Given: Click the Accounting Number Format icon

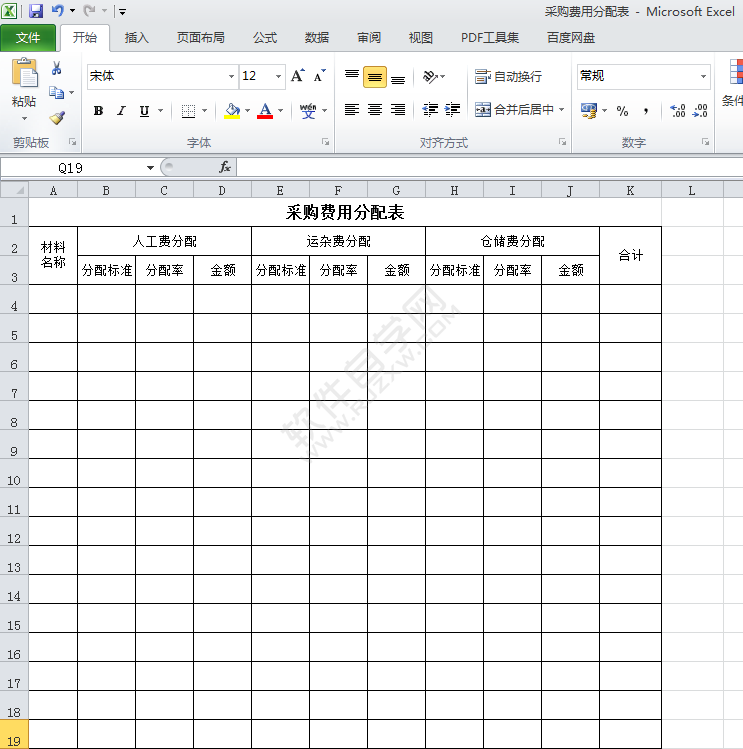Looking at the screenshot, I should (589, 111).
